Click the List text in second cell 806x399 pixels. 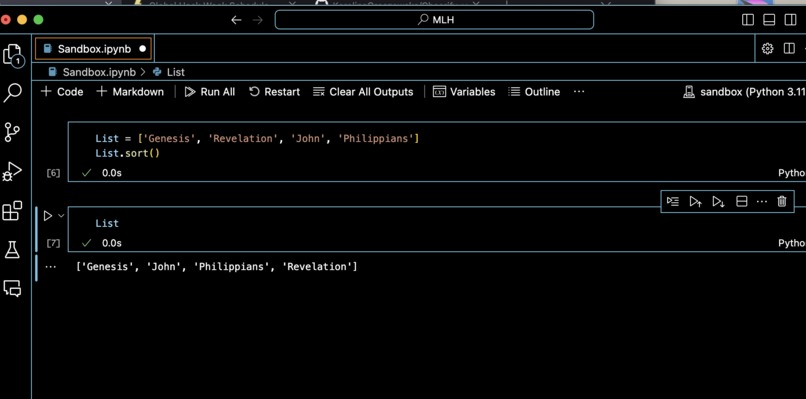107,223
